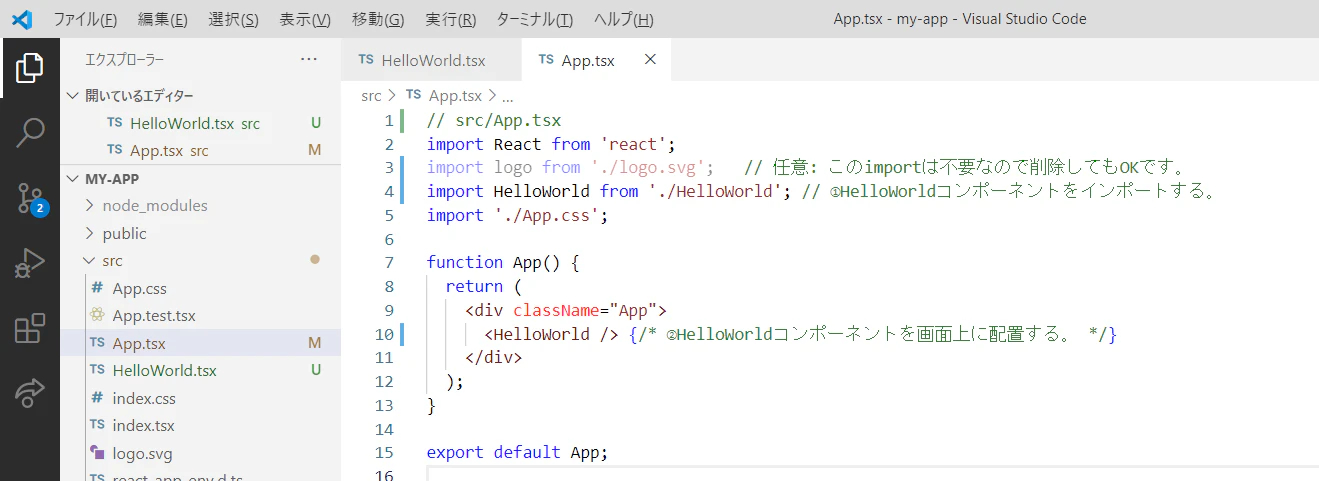Click the breadcrumb ellipsis after App.tsx

click(506, 96)
